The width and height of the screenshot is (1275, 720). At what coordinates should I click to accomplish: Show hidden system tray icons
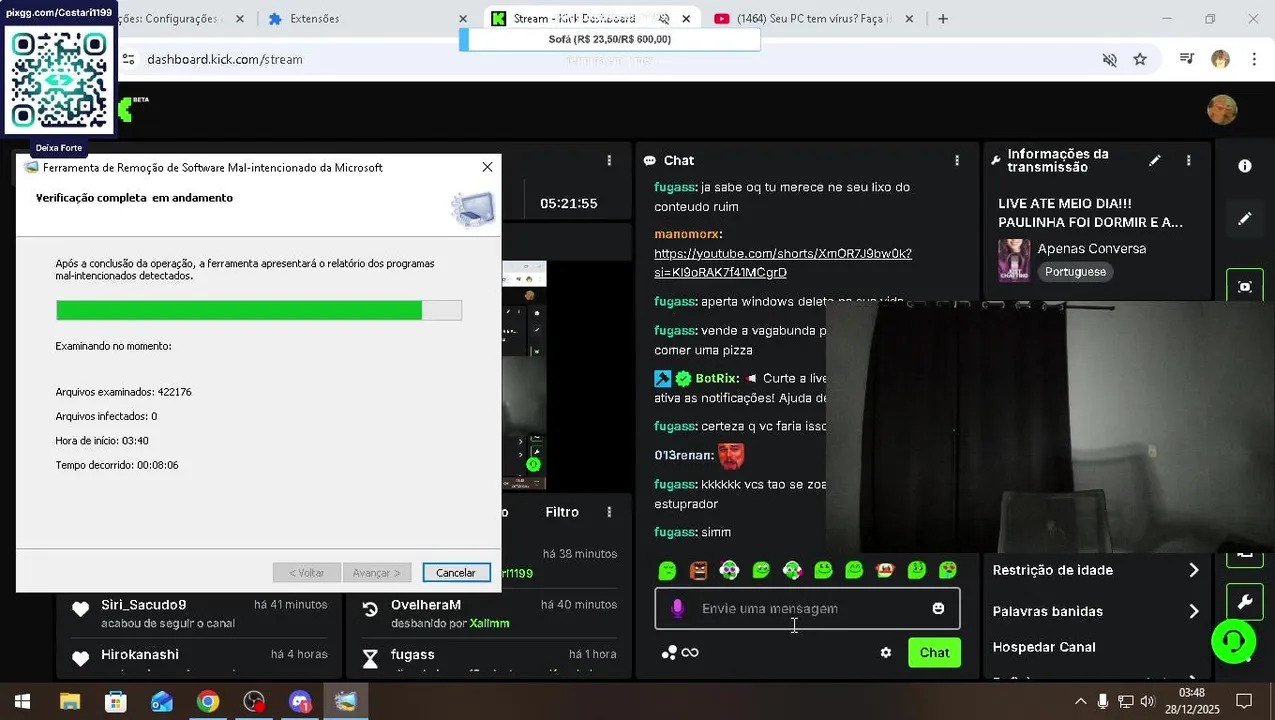pos(1080,702)
